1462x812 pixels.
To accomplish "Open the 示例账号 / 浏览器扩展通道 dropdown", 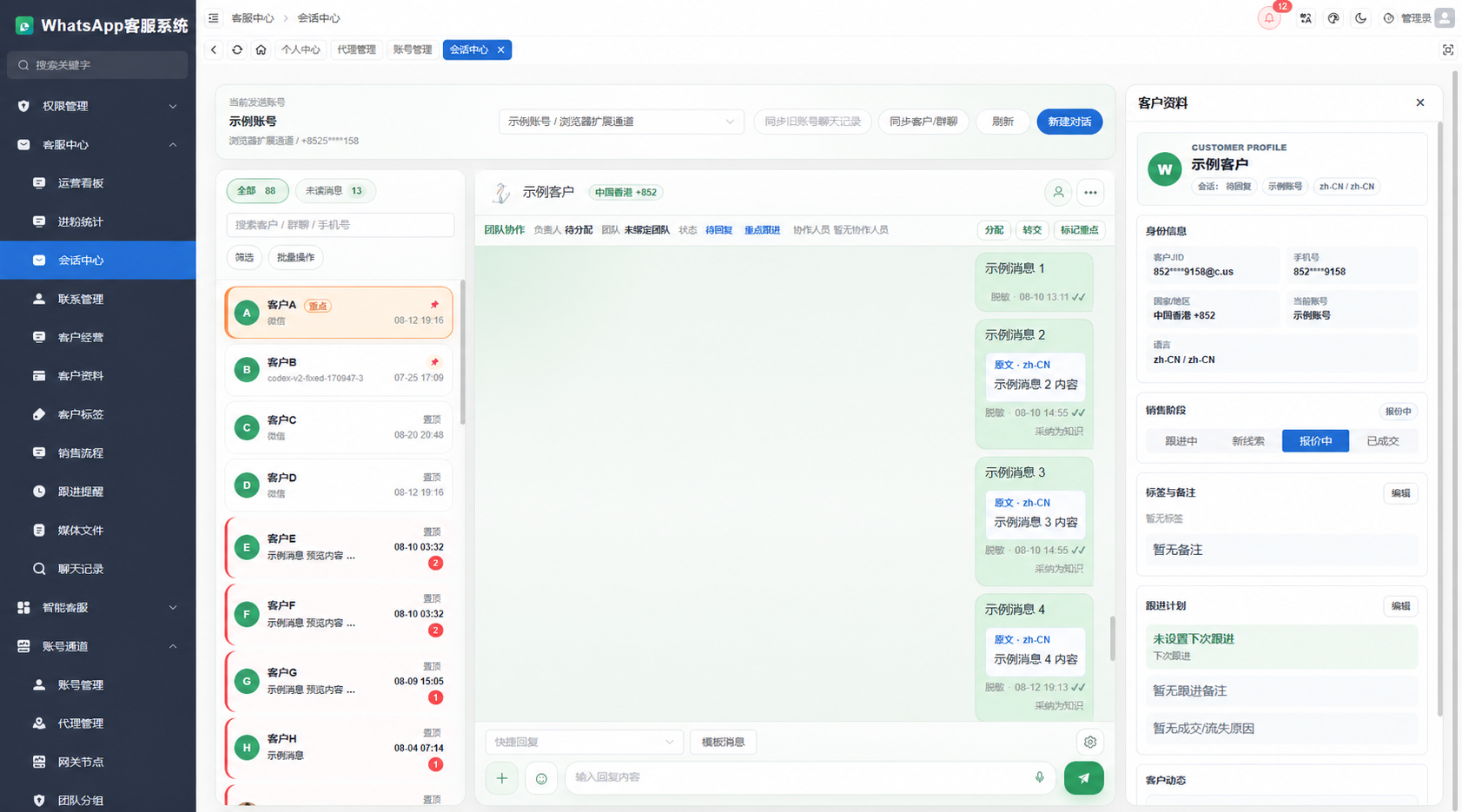I will (621, 122).
